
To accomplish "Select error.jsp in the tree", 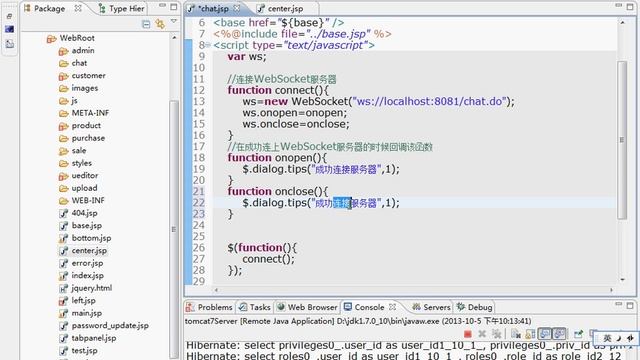I will (81, 263).
